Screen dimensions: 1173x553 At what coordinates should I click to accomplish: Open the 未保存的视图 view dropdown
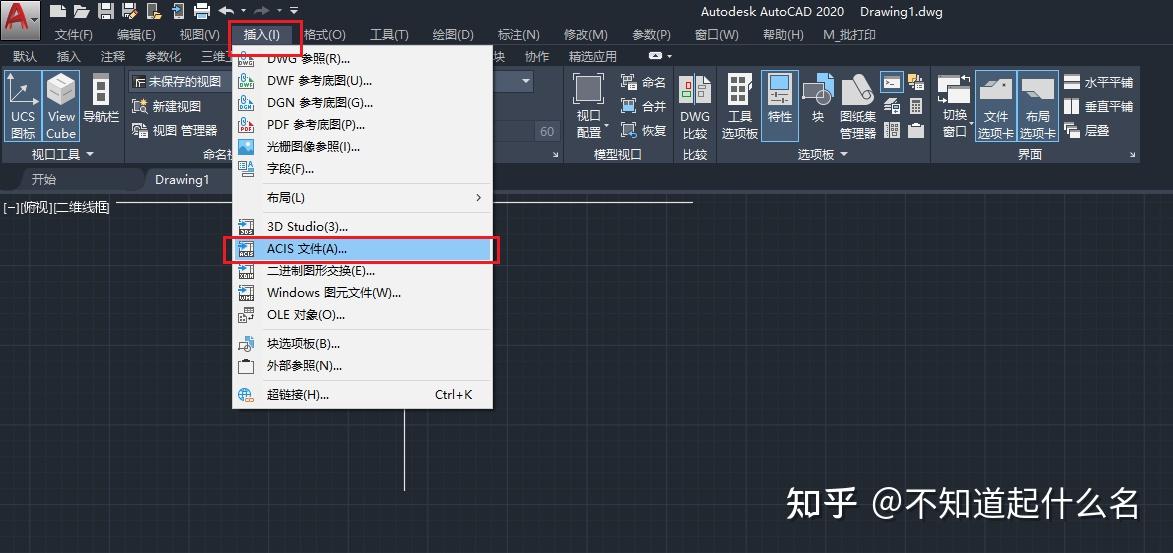pos(180,81)
